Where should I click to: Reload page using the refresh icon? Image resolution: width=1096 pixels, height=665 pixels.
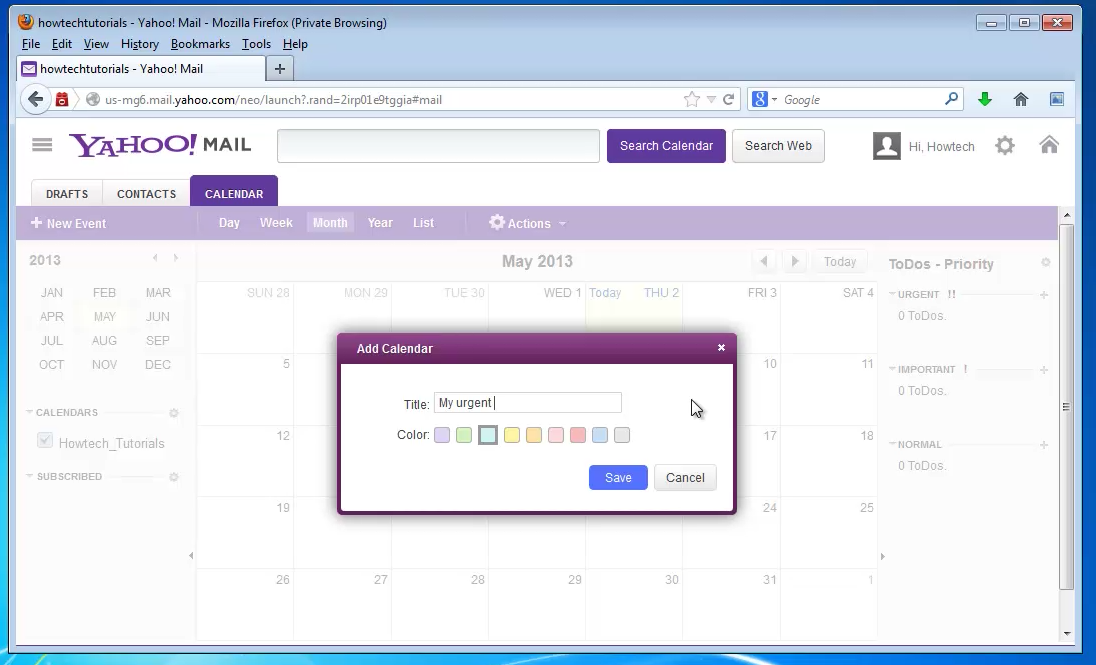(x=728, y=99)
